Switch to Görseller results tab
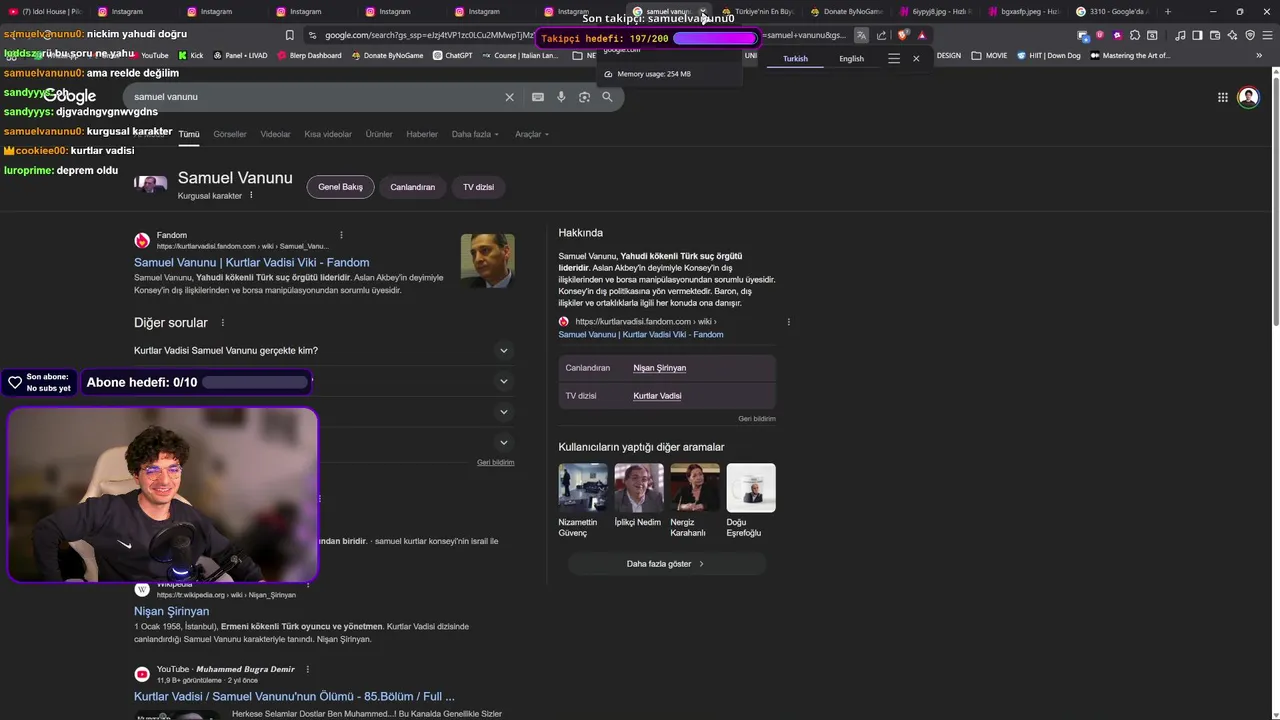The image size is (1280, 720). (x=230, y=134)
